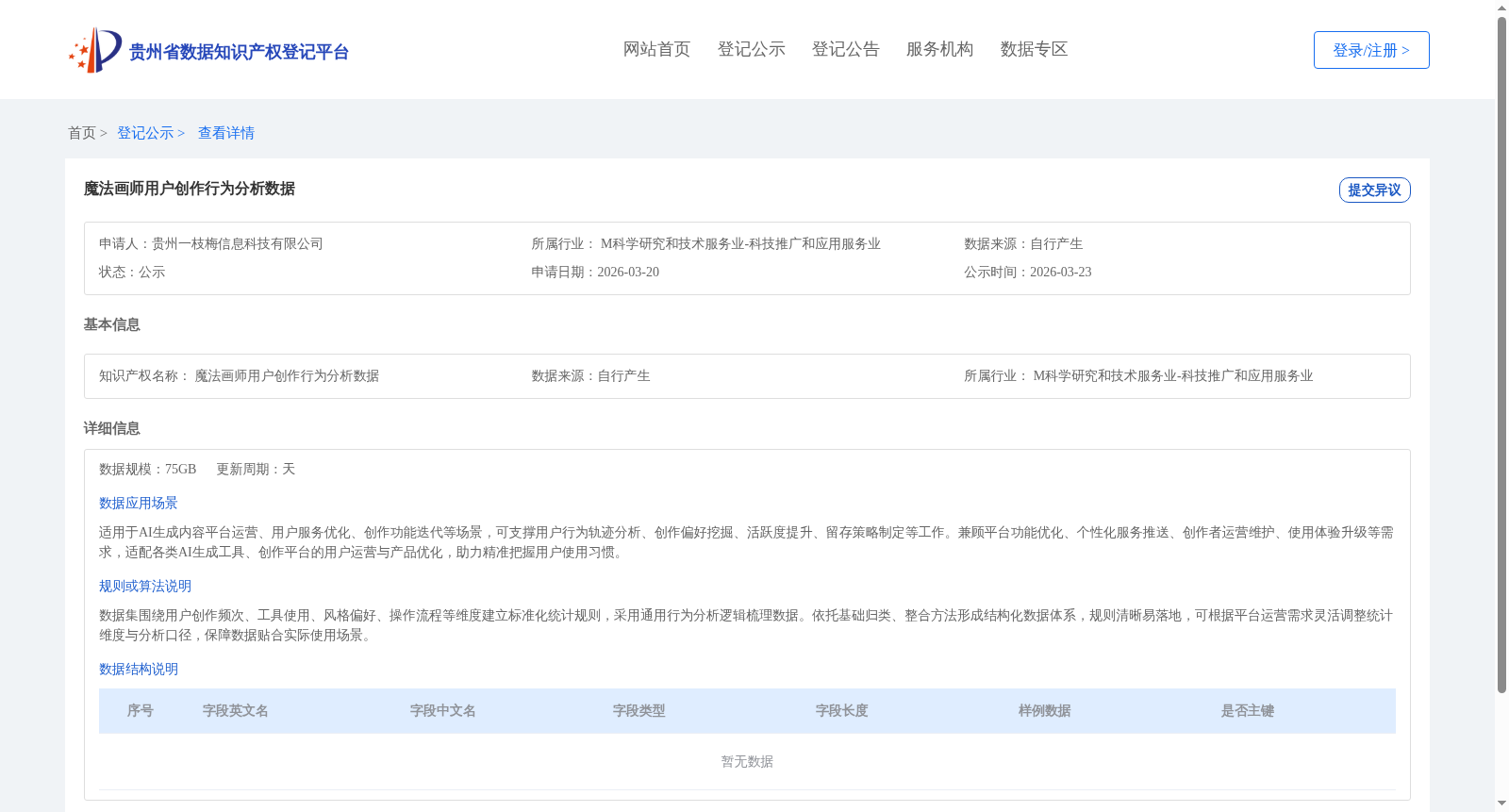Go to 登记公告 in top navigation
Image resolution: width=1509 pixels, height=812 pixels.
click(x=845, y=49)
